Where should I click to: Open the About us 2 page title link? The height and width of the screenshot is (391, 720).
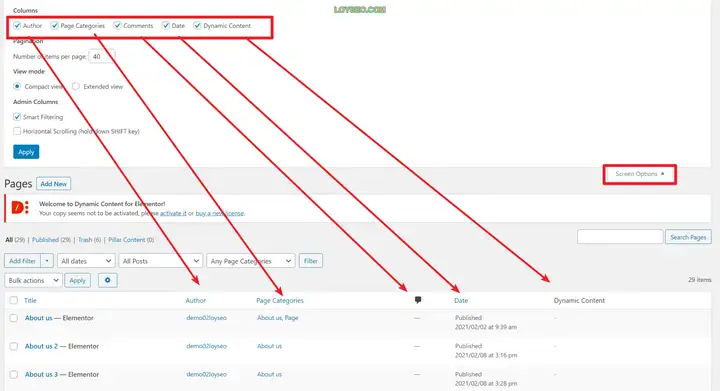click(41, 346)
